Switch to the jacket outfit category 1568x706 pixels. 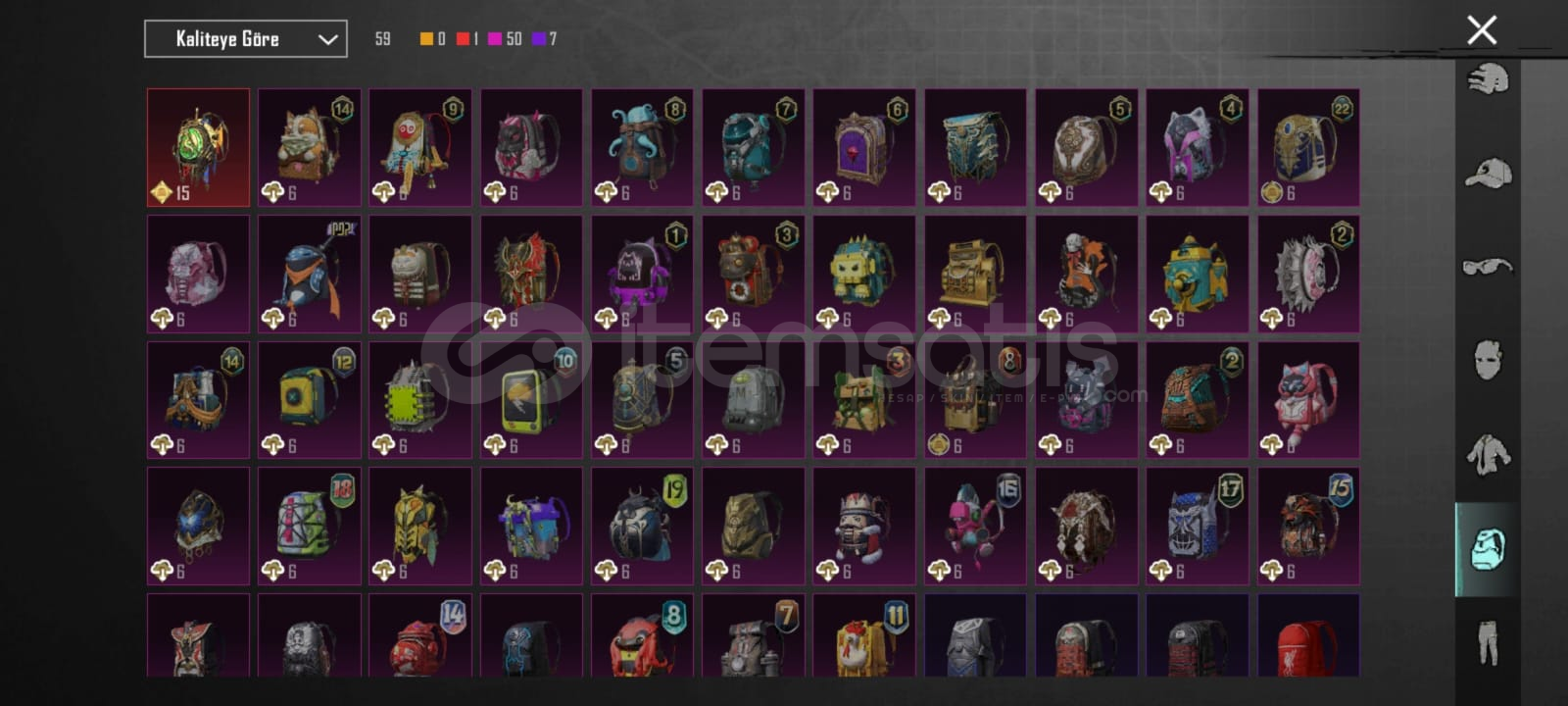(1488, 454)
